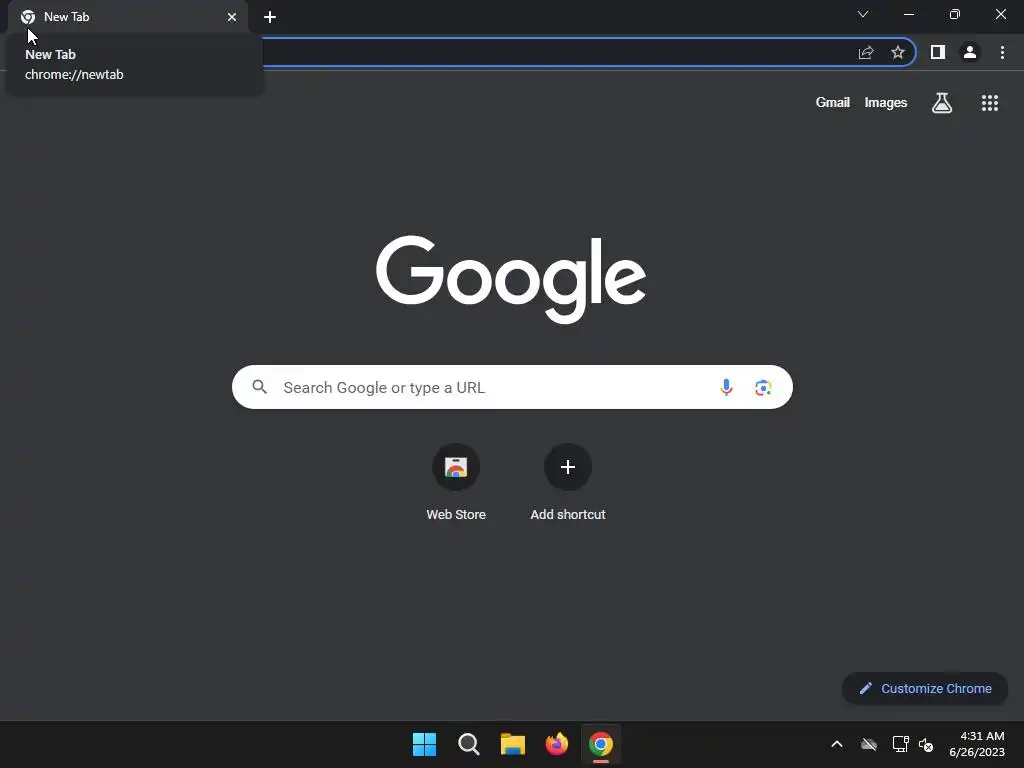Click Add shortcut plus button

click(x=568, y=467)
